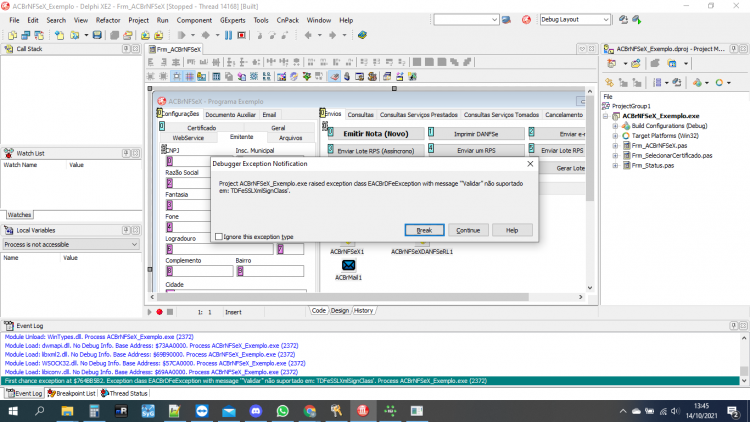Image resolution: width=750 pixels, height=422 pixels.
Task: Click the Bairro input field on form
Action: (270, 271)
